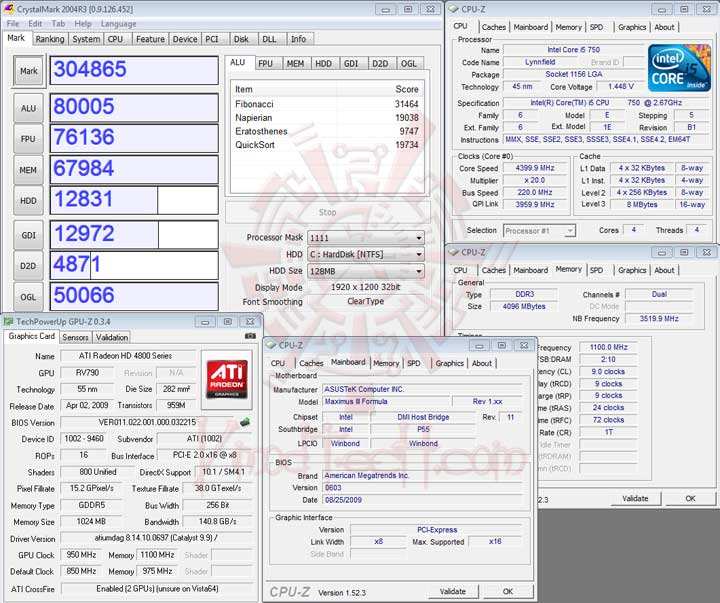Open CPU tab in Mainboard CPU-Z window
Screen dimensions: 720x603
278,363
